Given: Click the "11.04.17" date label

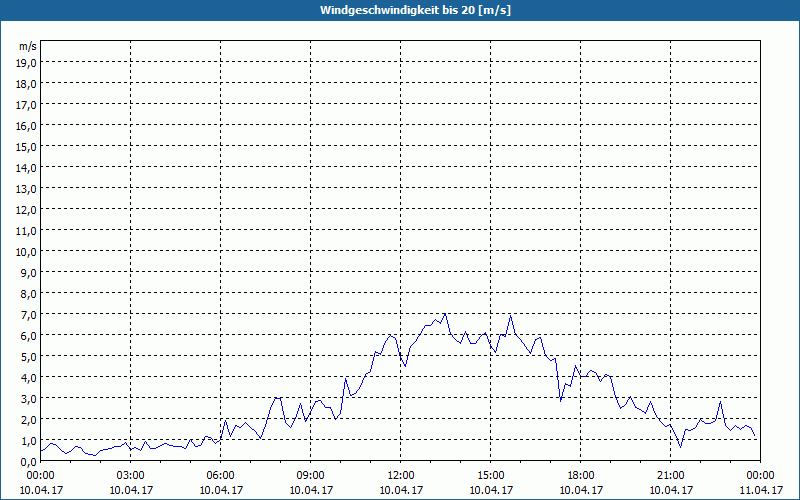Looking at the screenshot, I should [761, 490].
